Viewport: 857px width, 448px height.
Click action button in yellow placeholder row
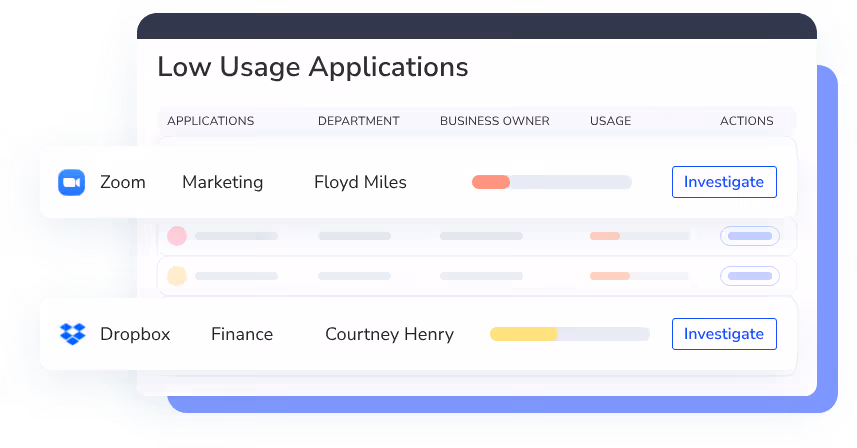click(750, 276)
